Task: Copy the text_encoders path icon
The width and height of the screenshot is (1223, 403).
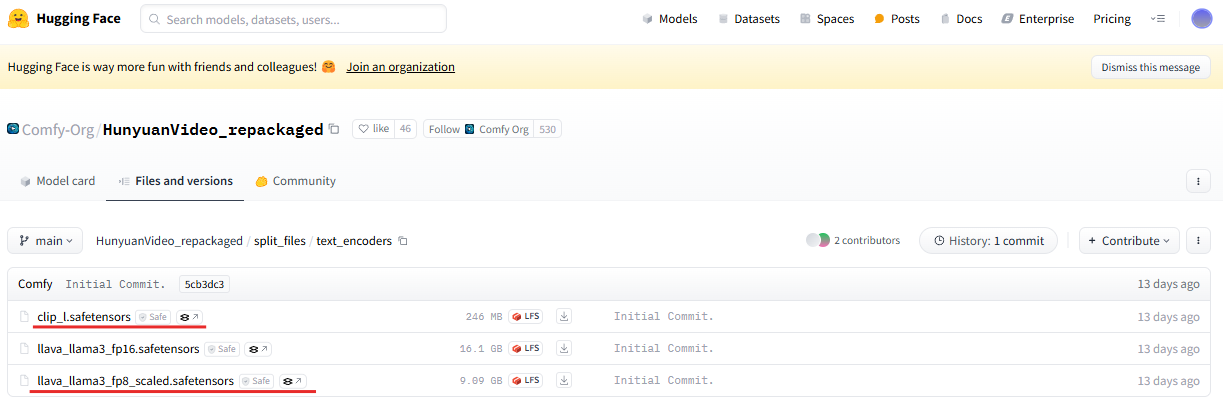Action: click(x=403, y=241)
